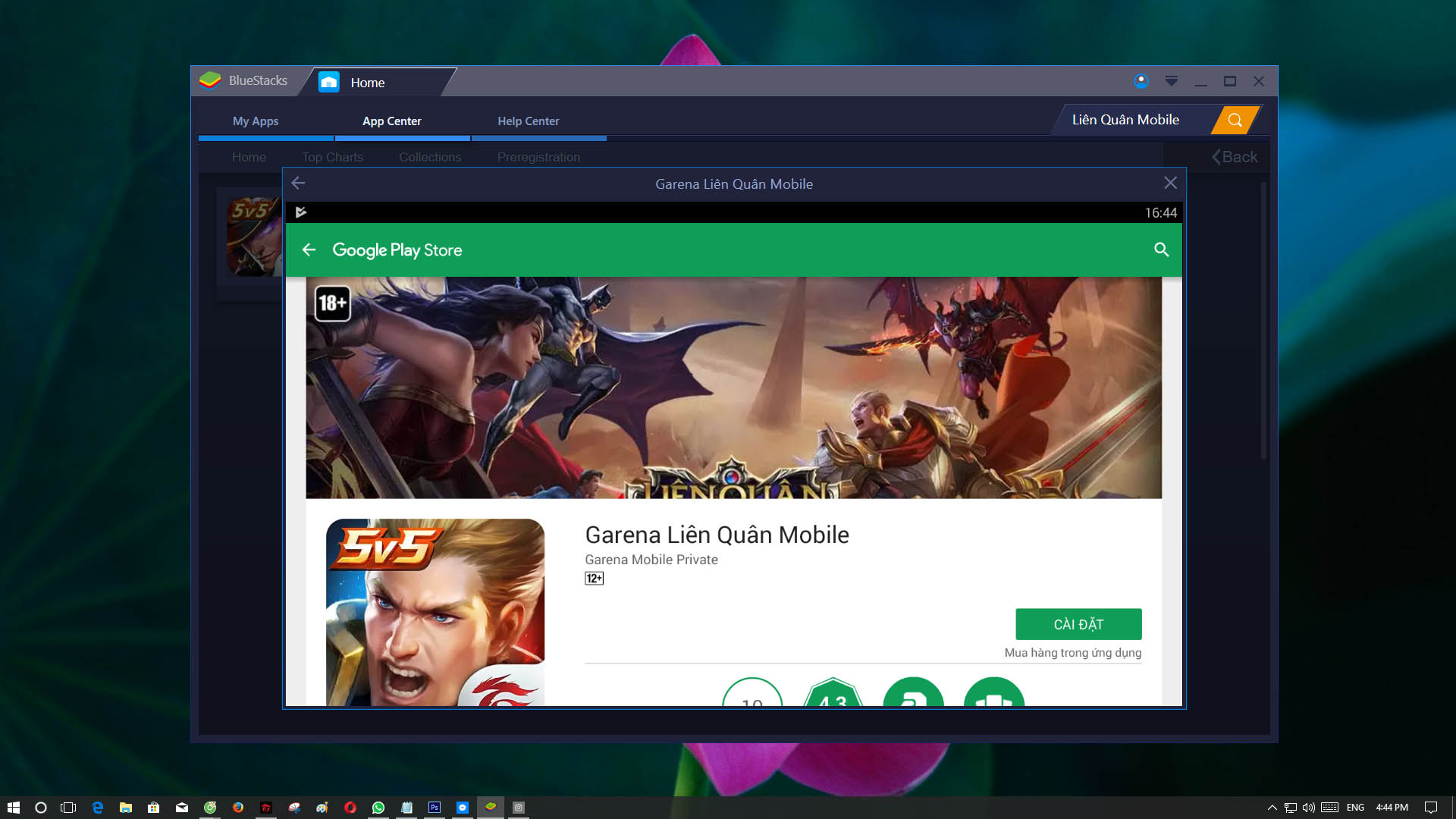Click the orange search button beside Liên Quân Mobile

click(1235, 120)
